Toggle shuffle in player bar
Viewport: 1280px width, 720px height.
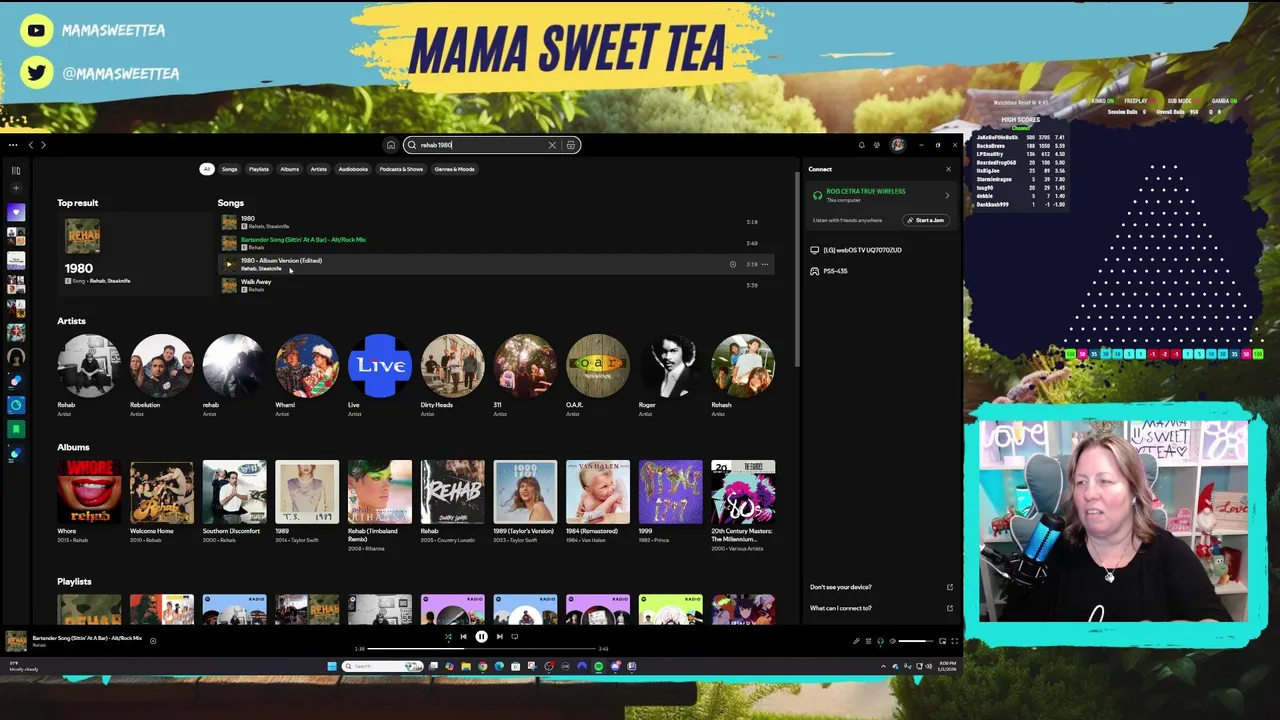pyautogui.click(x=448, y=636)
